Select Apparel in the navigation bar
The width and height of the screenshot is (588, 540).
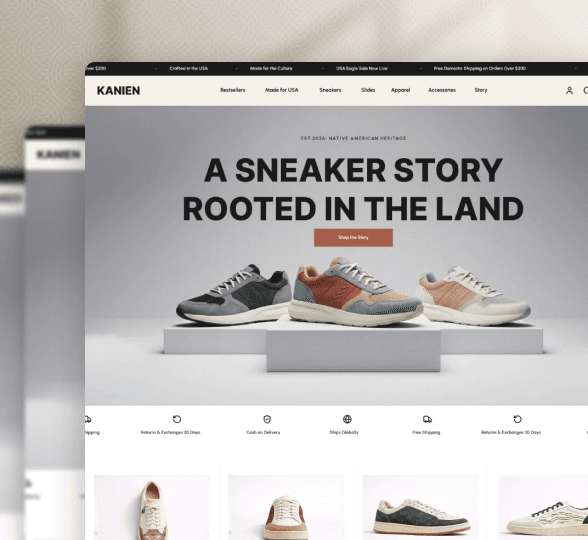(x=400, y=90)
